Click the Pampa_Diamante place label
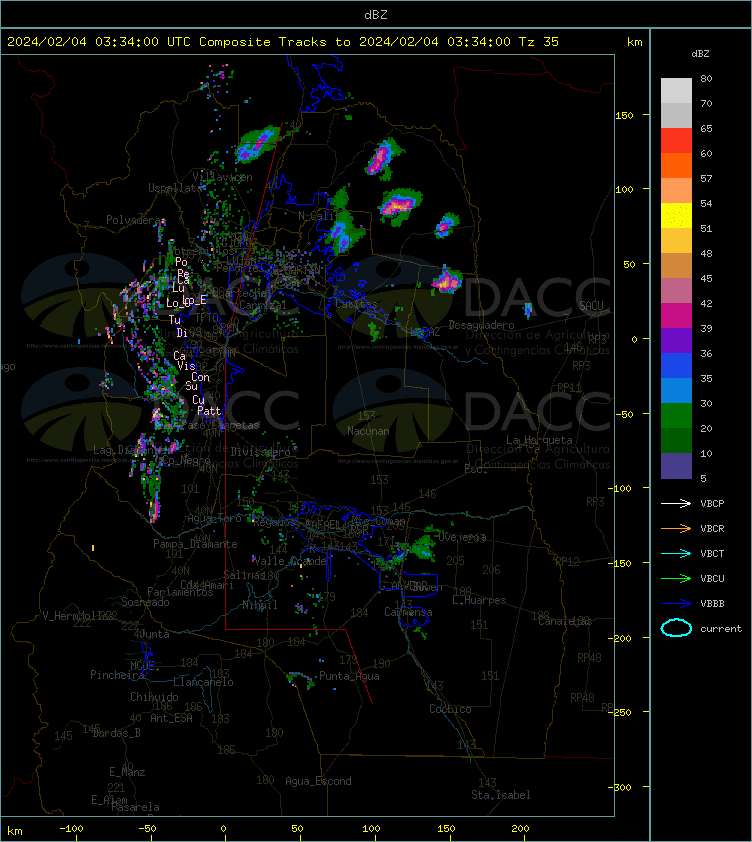Image resolution: width=752 pixels, height=842 pixels. (195, 544)
